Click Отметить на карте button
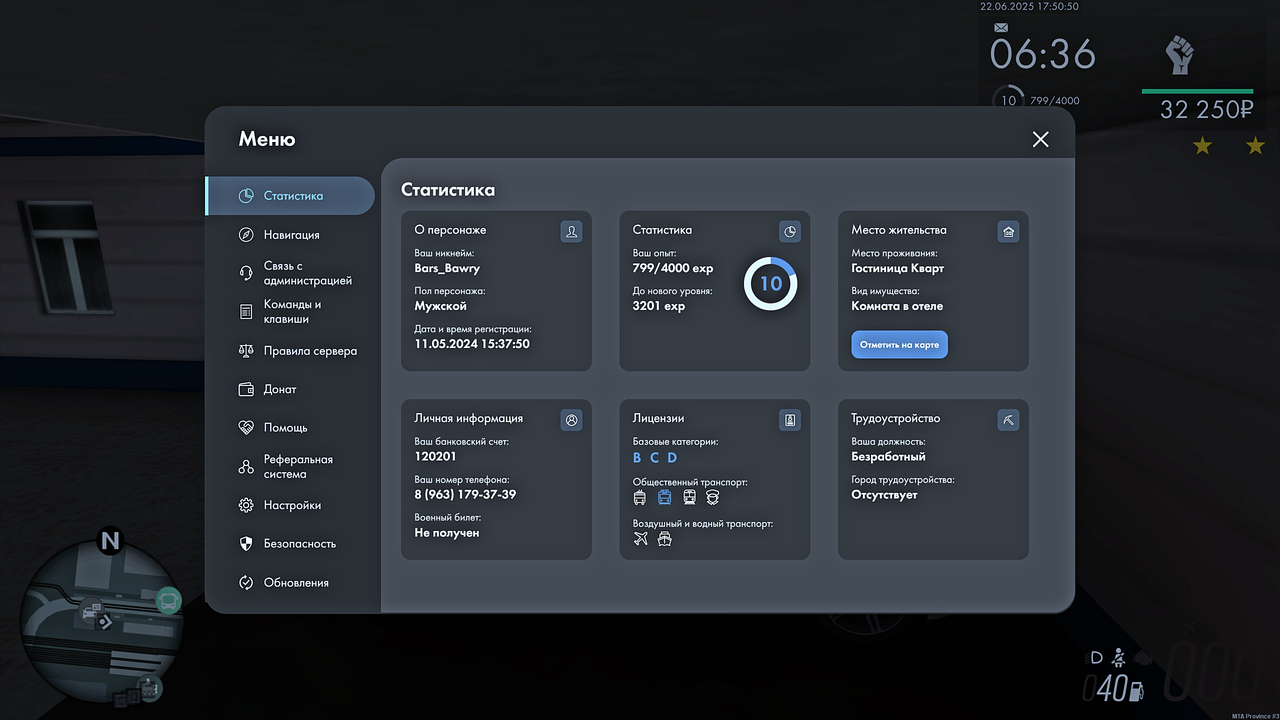 coord(900,344)
